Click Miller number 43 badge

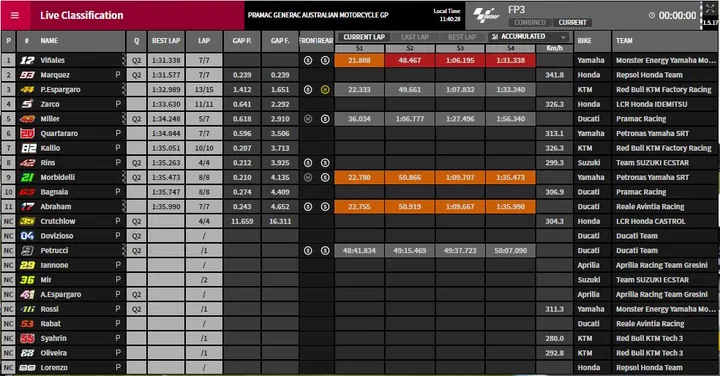(27, 119)
